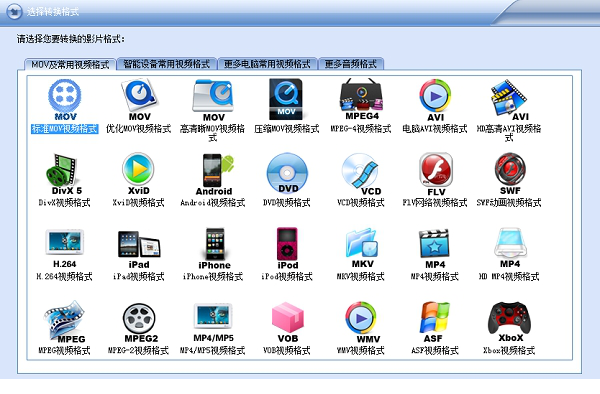Click the Xbox视频格式 text label
600x394 pixels.
tap(509, 350)
